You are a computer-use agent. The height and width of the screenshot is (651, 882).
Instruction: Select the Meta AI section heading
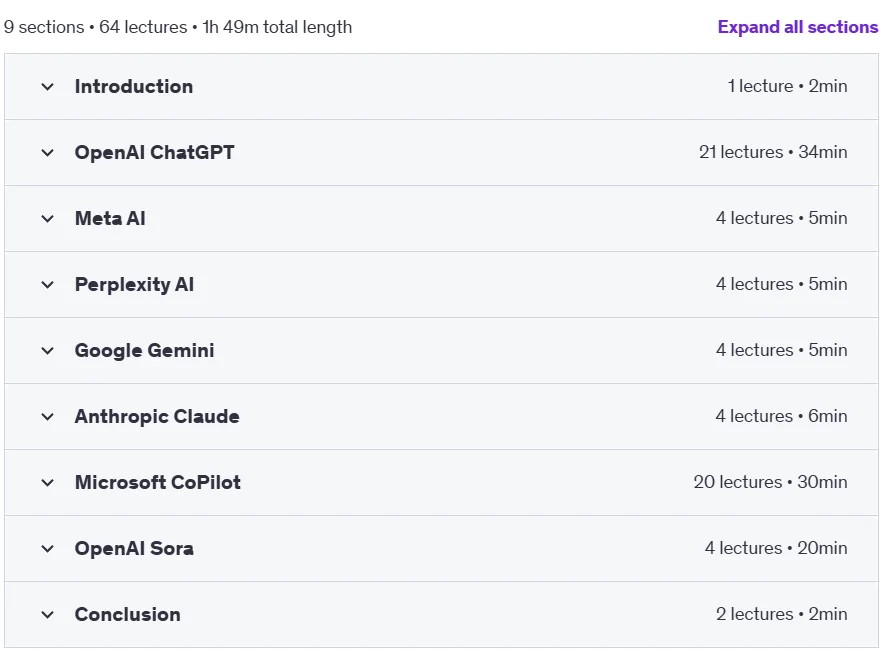(x=110, y=218)
